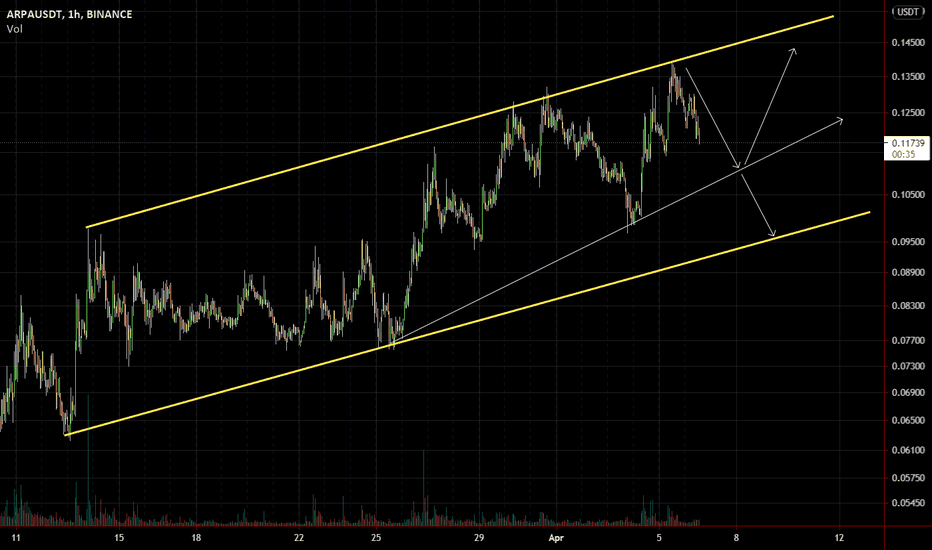Click the 0.10500 price axis label
932x550 pixels.
coord(908,194)
